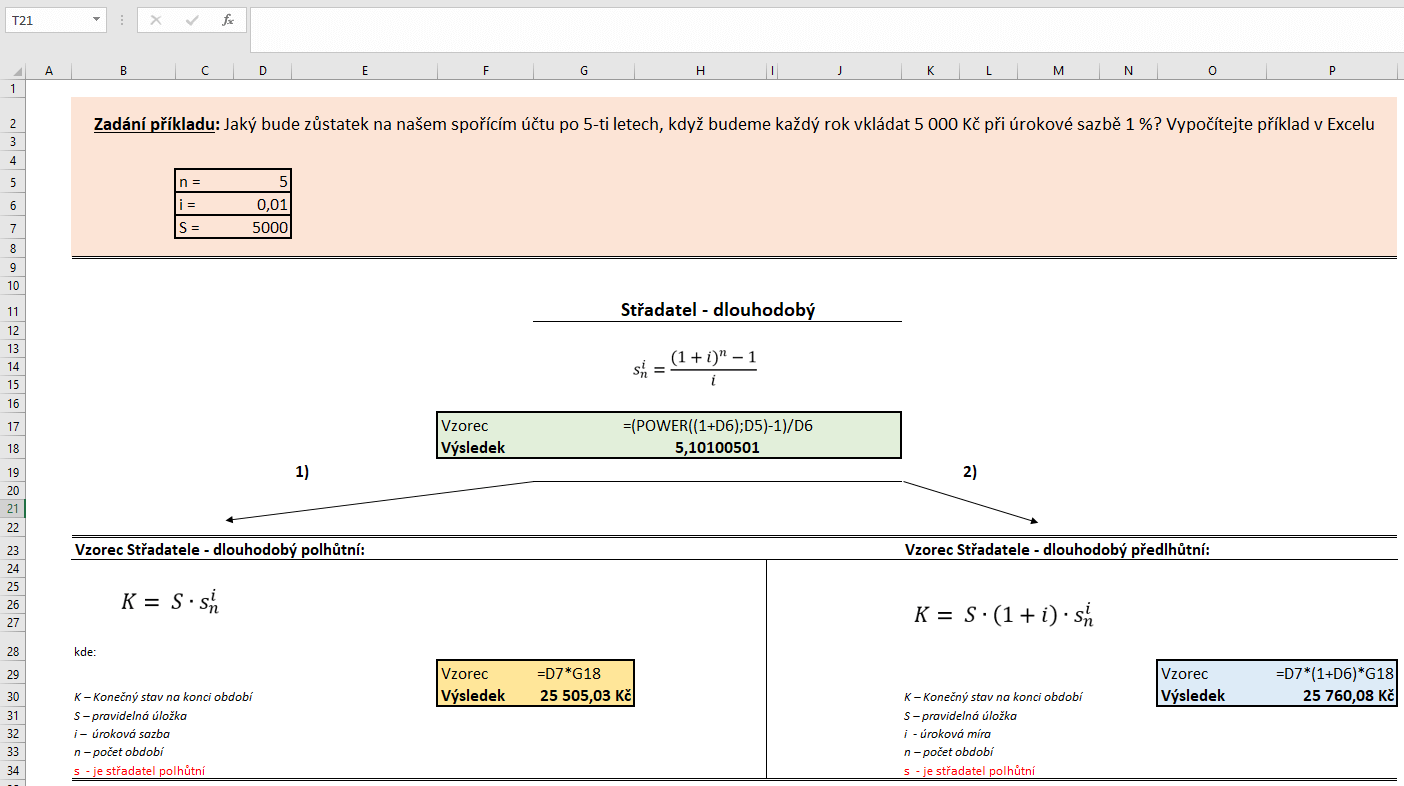Viewport: 1404px width, 786px height.
Task: Click the Cancel X icon in formula bar
Action: 156,20
